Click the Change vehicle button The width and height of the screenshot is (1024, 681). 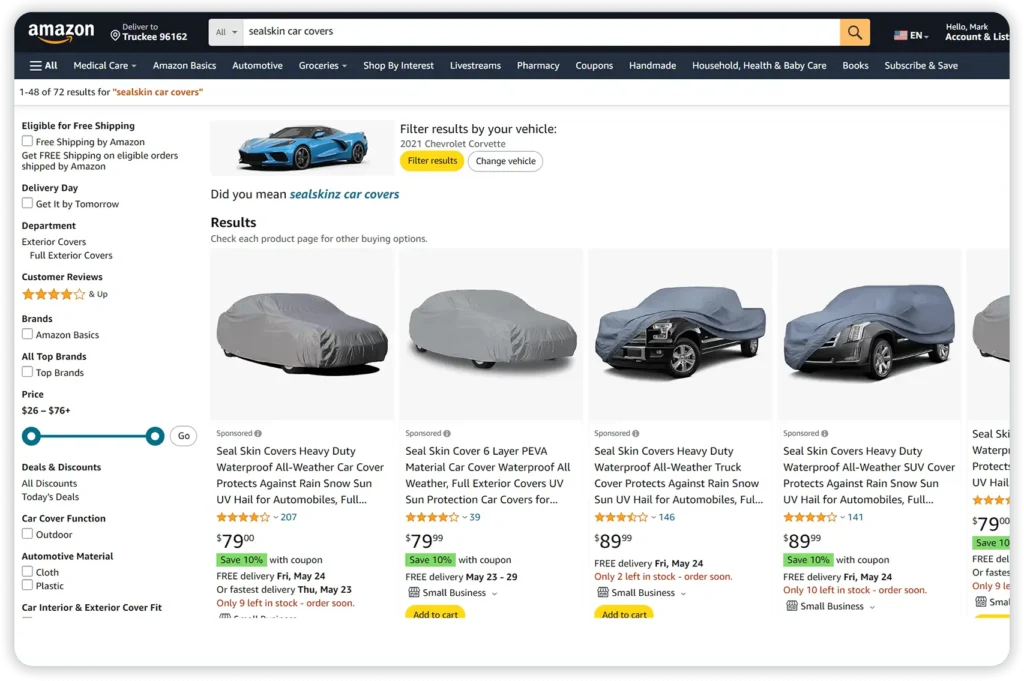(505, 161)
